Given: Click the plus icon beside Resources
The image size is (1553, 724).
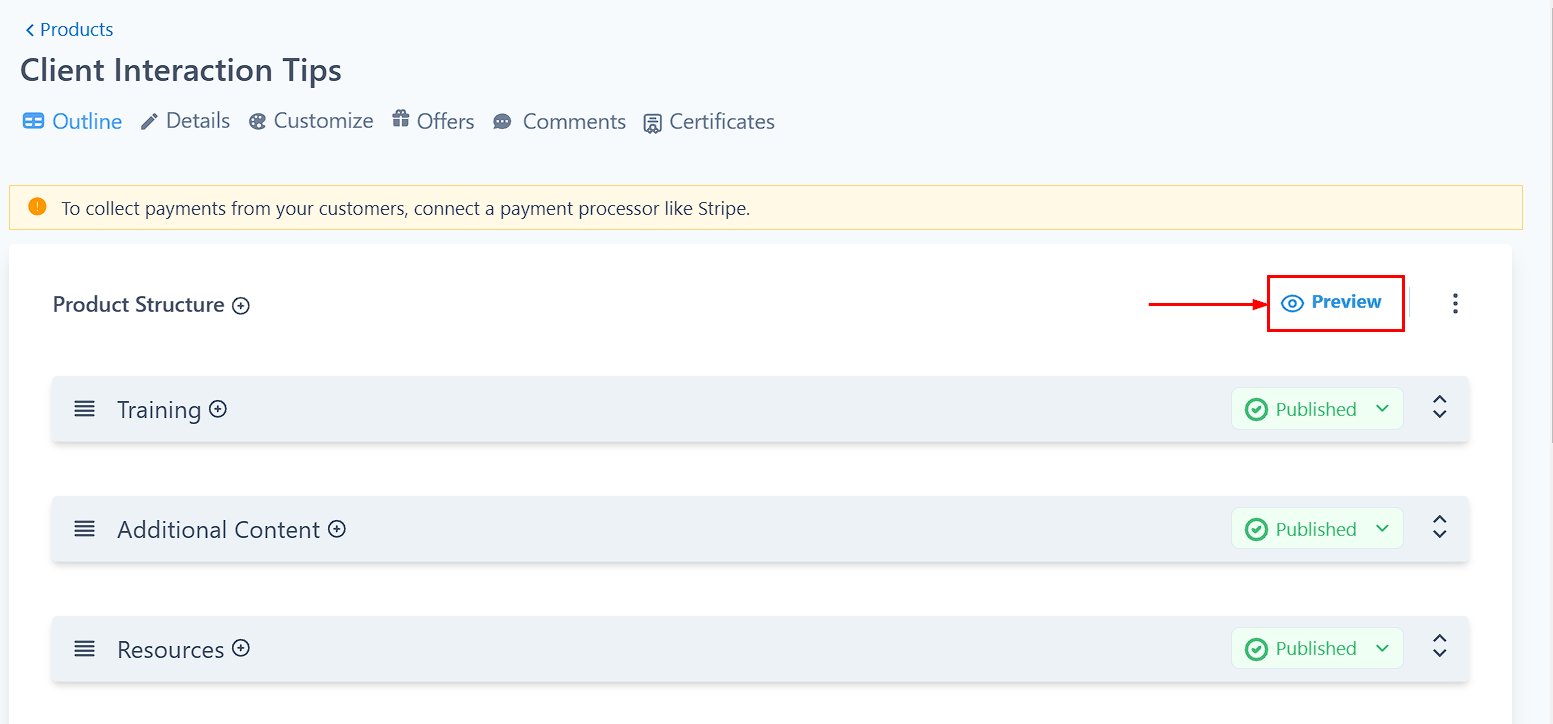Looking at the screenshot, I should click(241, 648).
